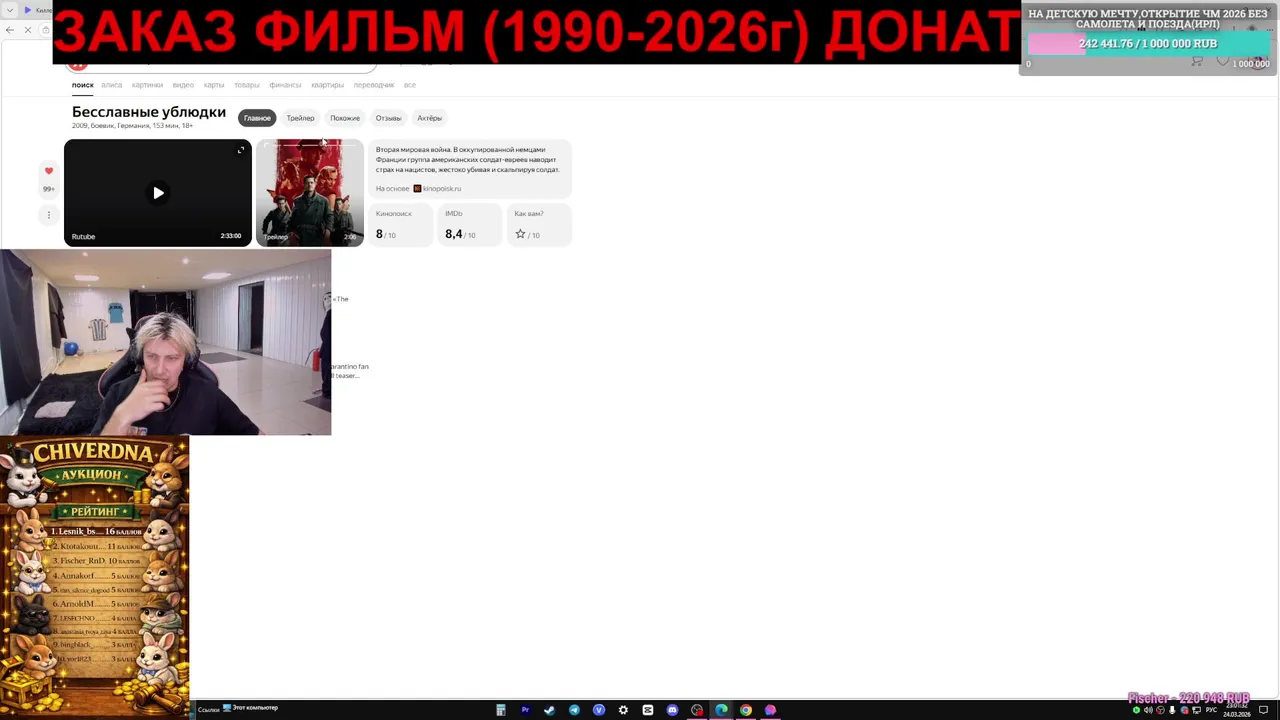Switch search to финансы

(285, 85)
